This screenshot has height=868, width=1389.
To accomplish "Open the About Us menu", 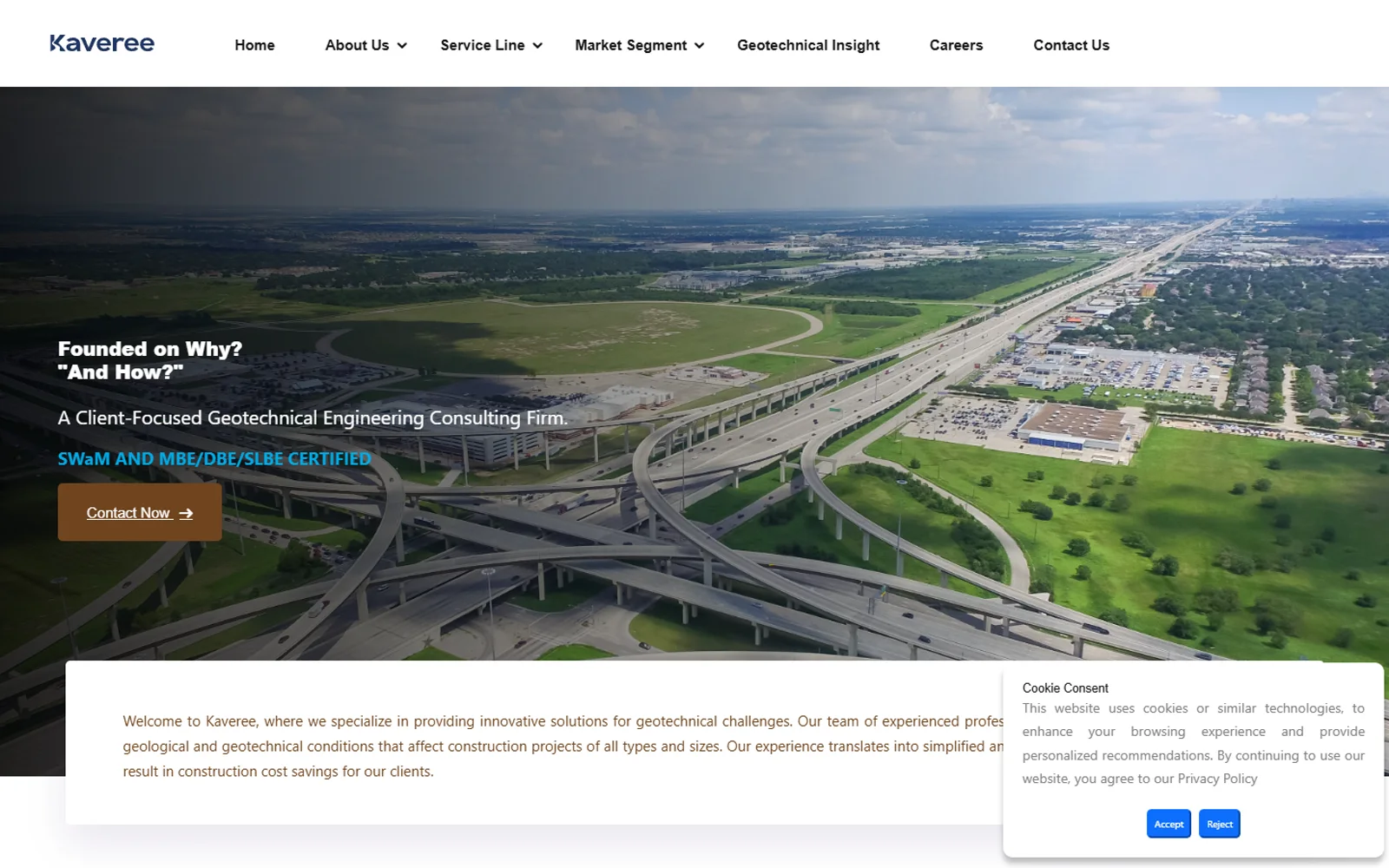I will (x=357, y=45).
